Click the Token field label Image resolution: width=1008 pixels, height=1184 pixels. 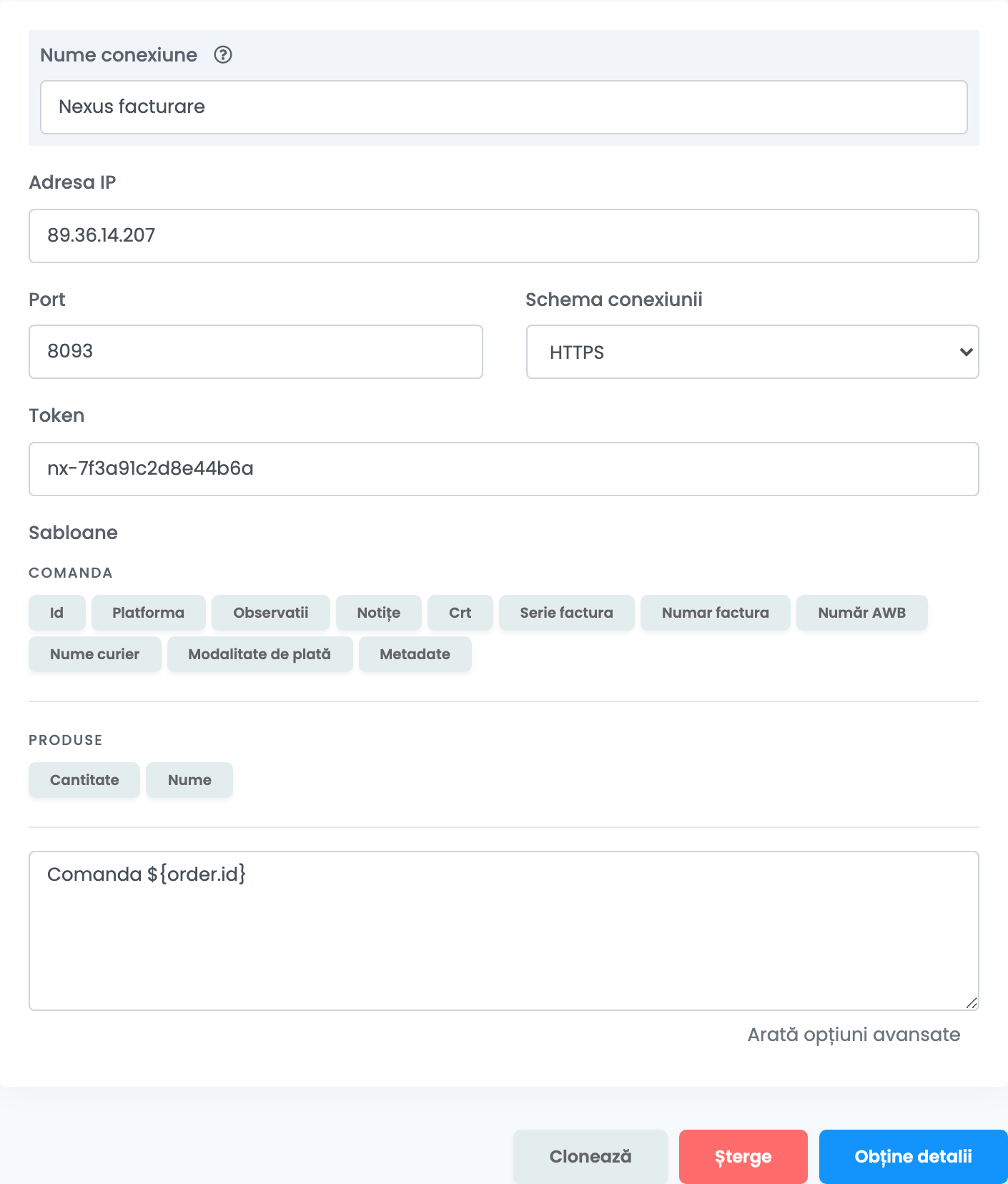[56, 415]
